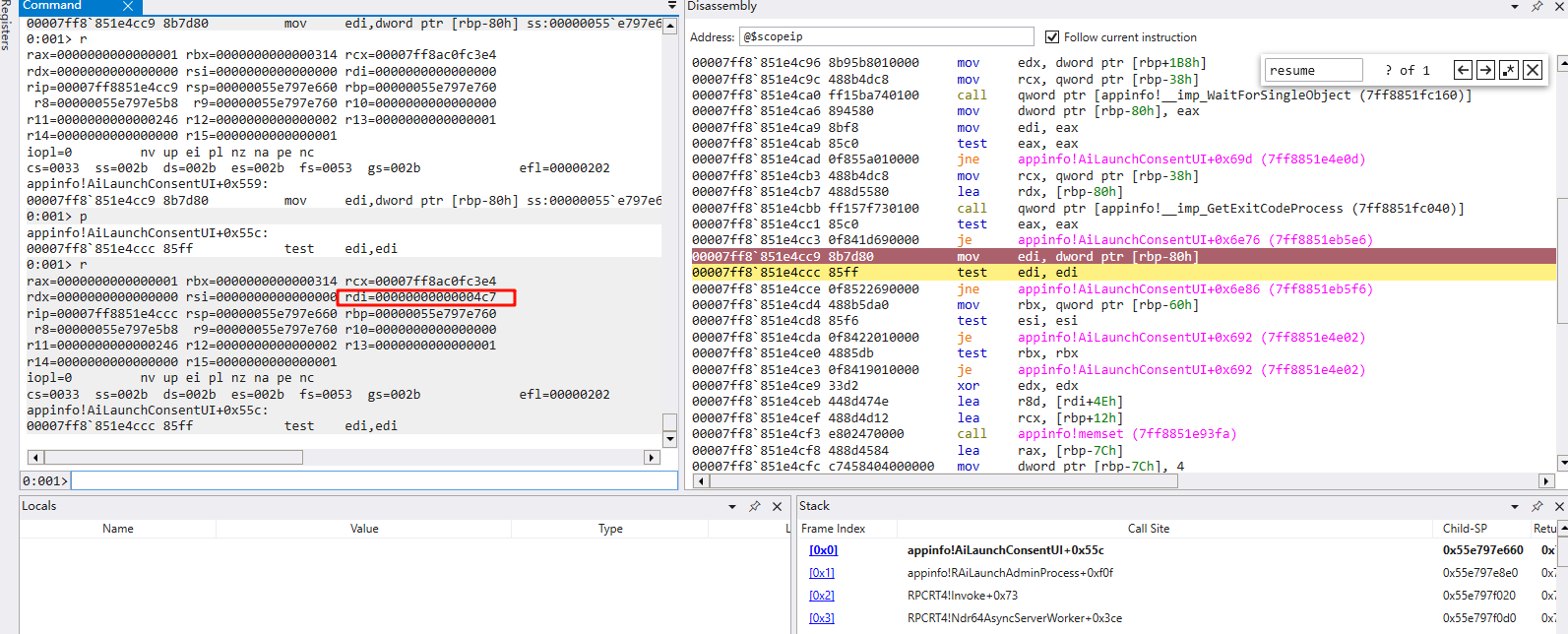
Task: Select the __imp_WaitForSingleObject call line
Action: [x=1123, y=95]
